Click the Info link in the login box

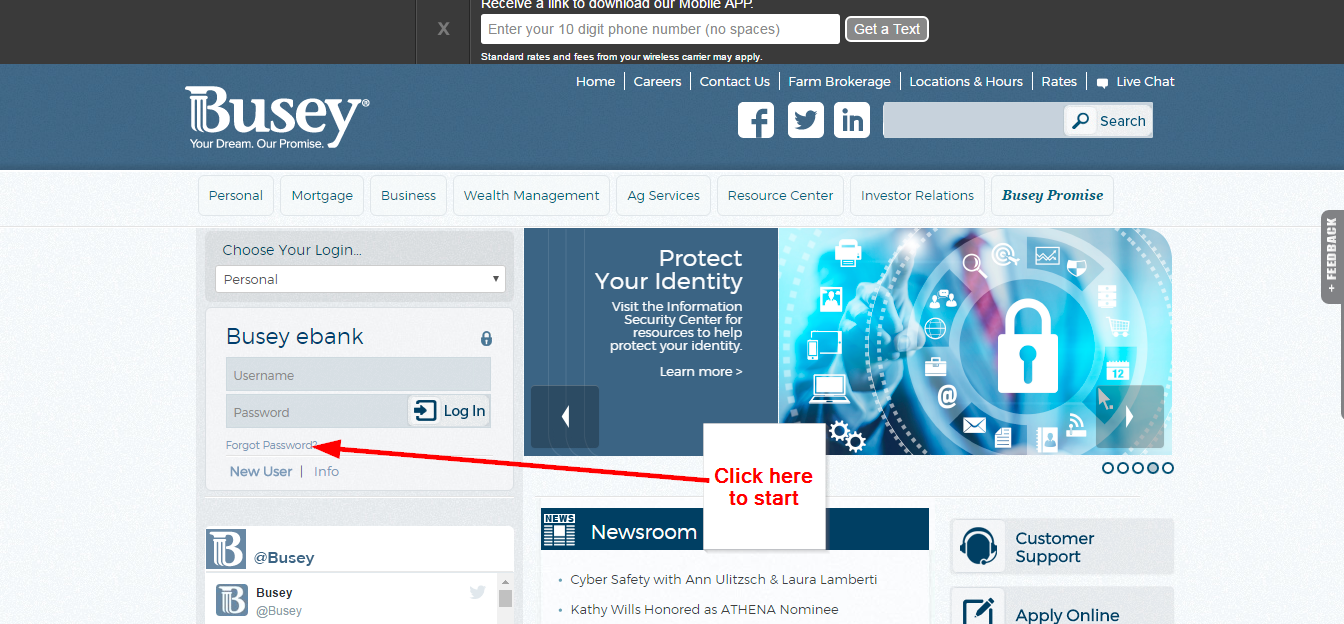(x=326, y=472)
